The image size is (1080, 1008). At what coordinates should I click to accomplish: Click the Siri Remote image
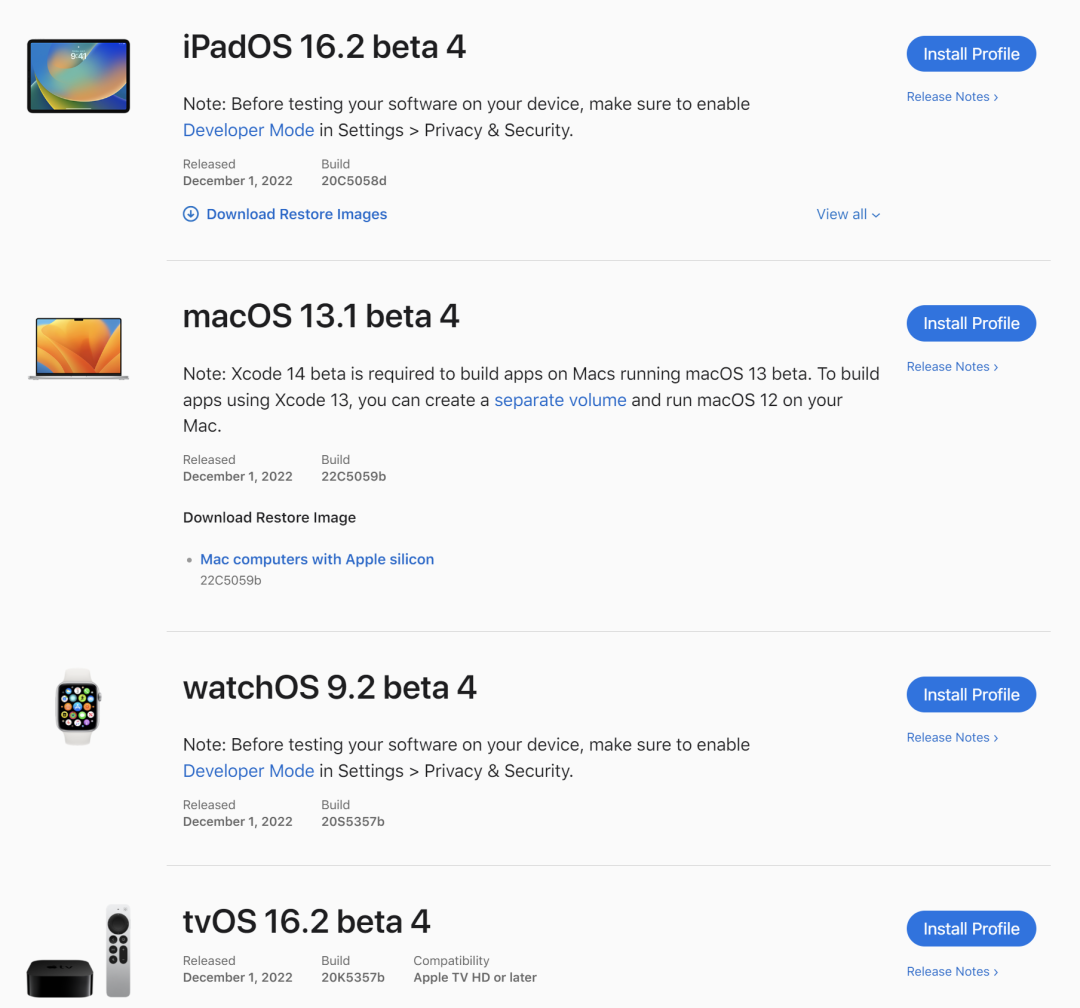pyautogui.click(x=118, y=950)
